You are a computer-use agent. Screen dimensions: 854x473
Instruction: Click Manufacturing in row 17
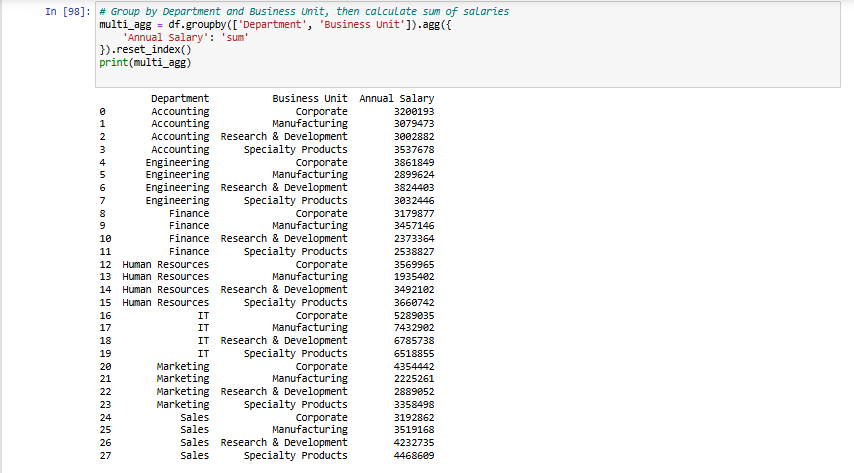point(310,328)
